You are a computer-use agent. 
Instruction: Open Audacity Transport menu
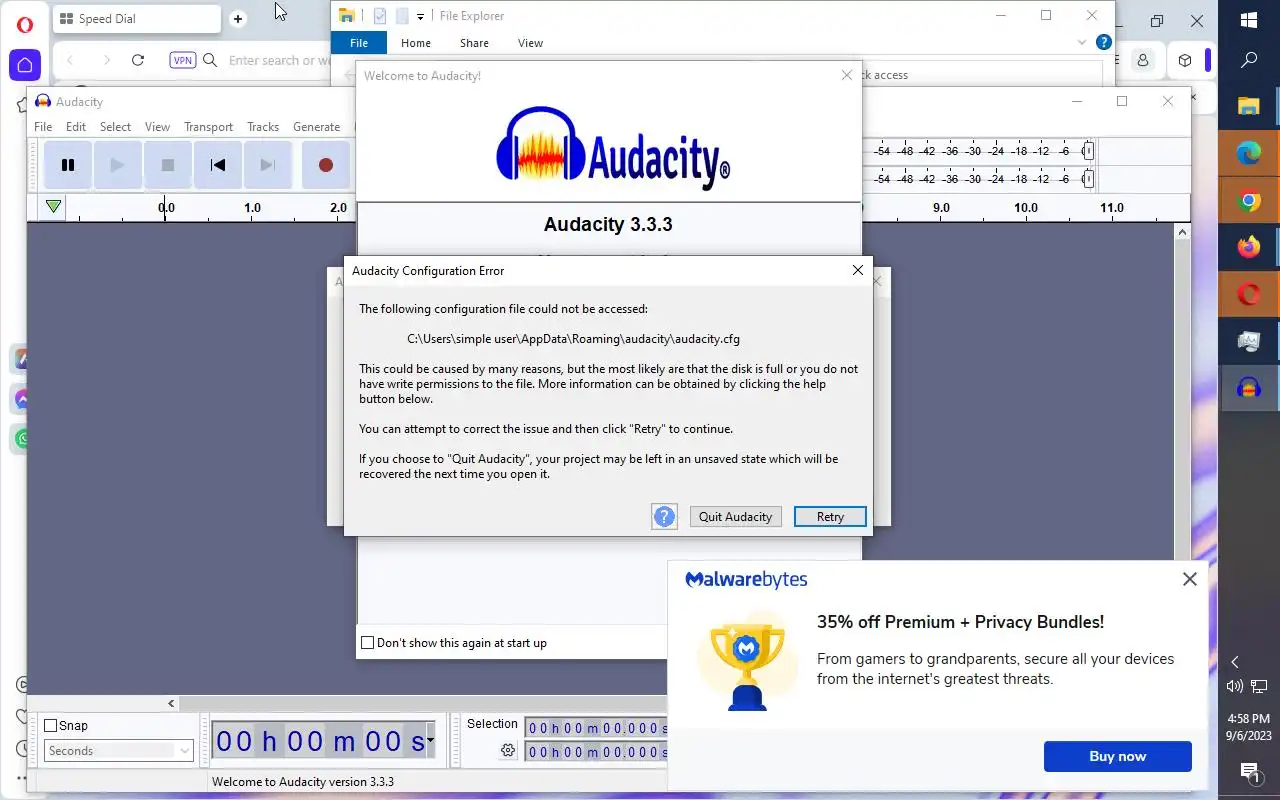click(208, 127)
